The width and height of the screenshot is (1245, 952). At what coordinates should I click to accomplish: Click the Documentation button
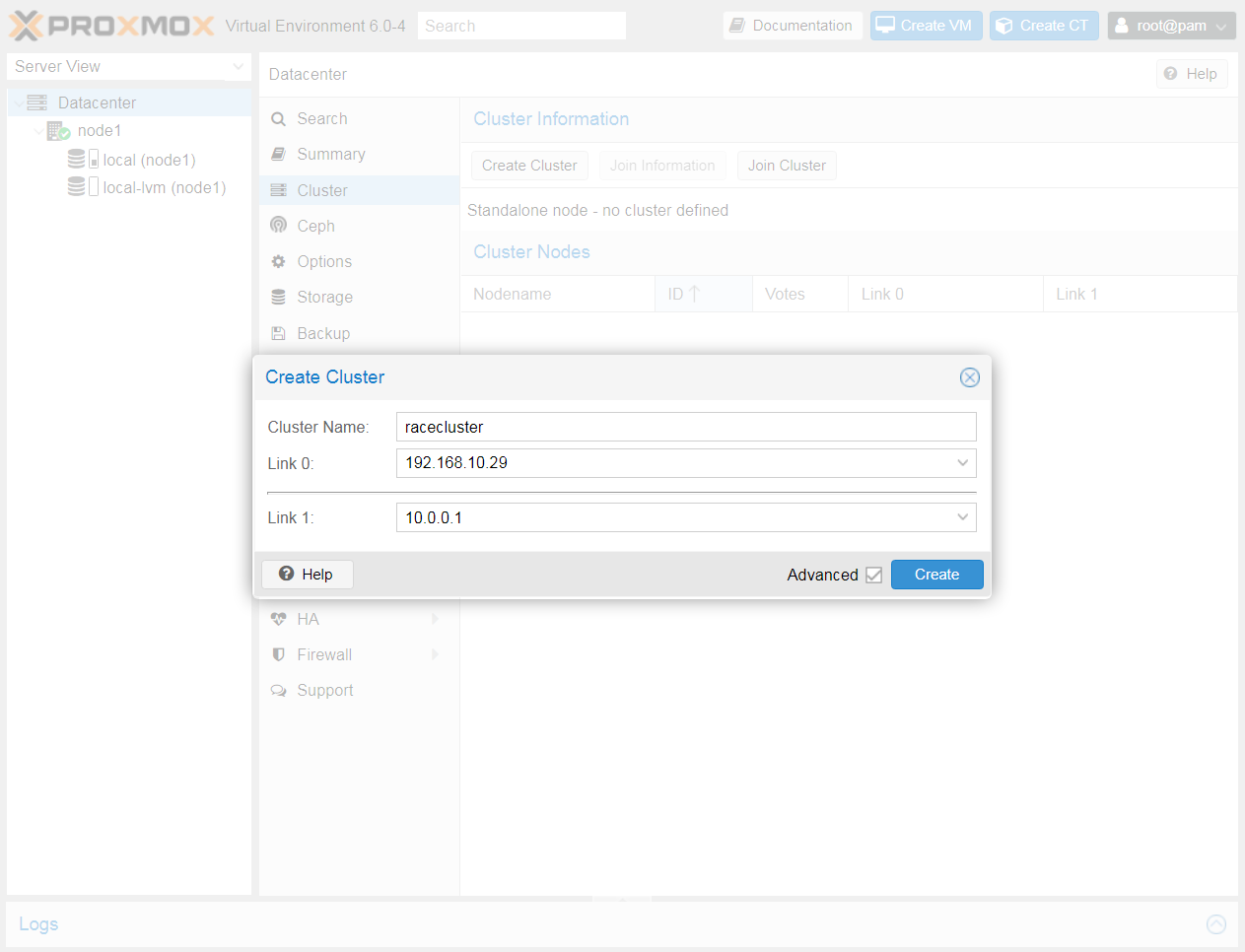coord(793,26)
